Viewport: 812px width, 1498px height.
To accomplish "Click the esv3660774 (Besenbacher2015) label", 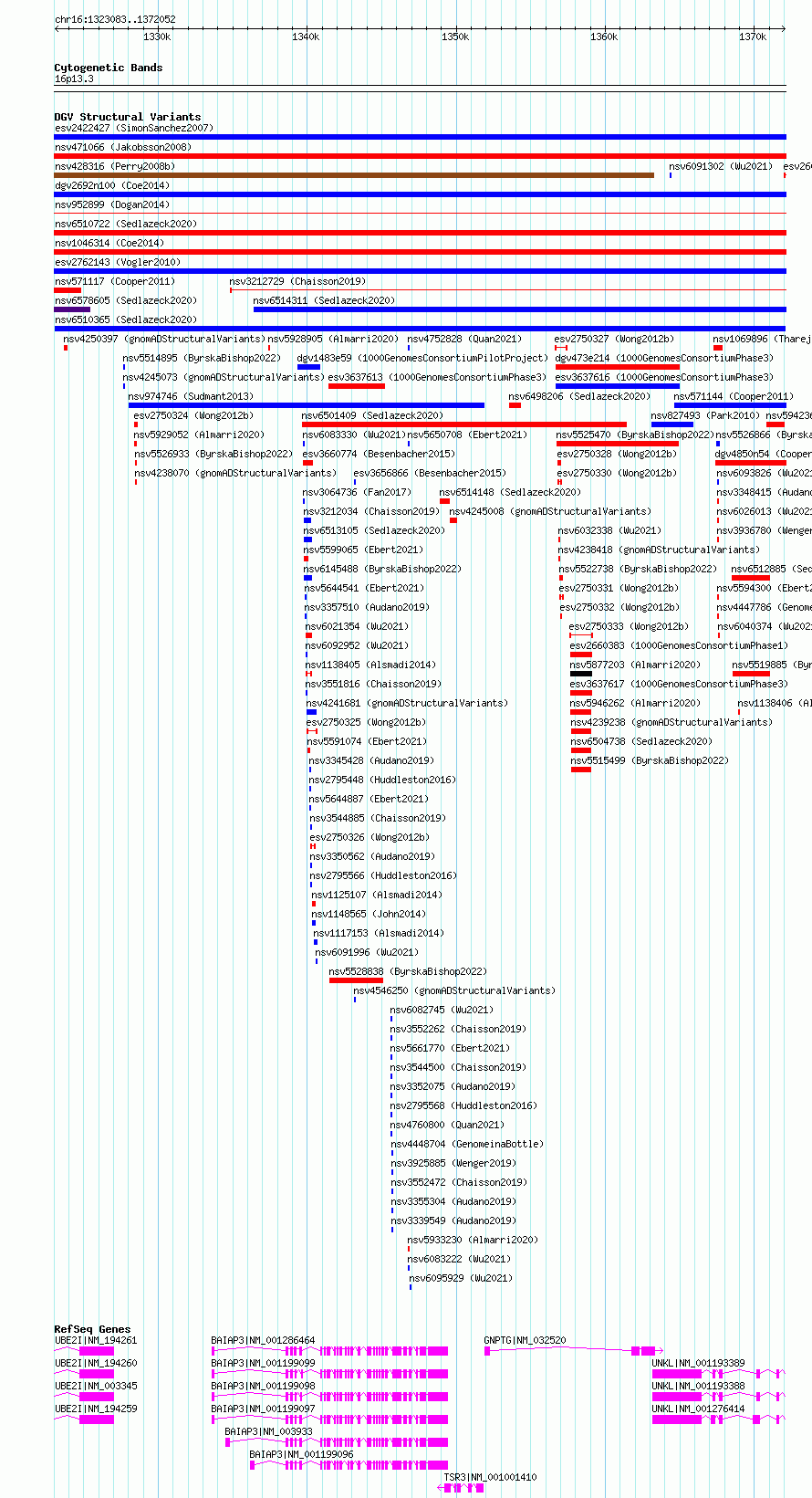I will [379, 454].
